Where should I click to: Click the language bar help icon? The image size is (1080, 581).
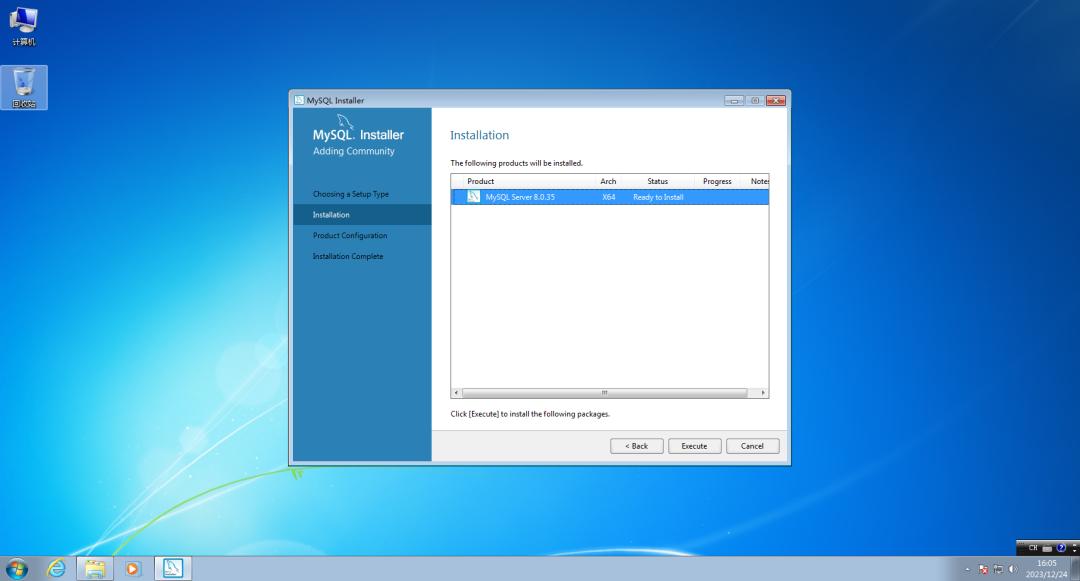pyautogui.click(x=1061, y=548)
